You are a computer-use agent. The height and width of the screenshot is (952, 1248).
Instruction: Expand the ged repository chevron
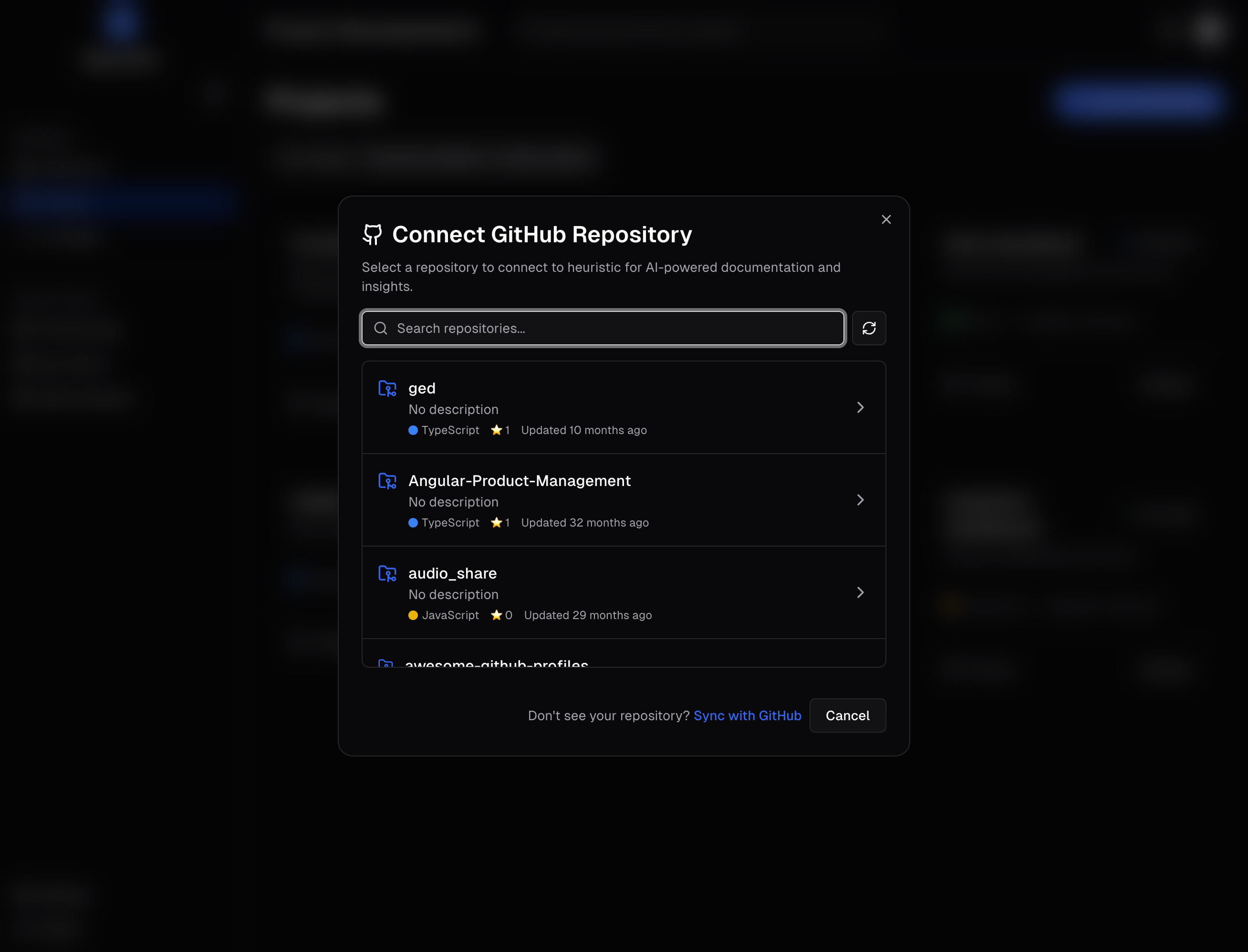click(860, 407)
